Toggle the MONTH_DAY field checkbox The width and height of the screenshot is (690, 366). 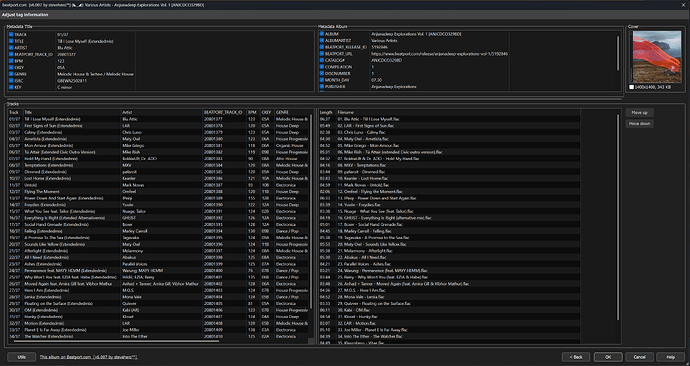point(322,80)
